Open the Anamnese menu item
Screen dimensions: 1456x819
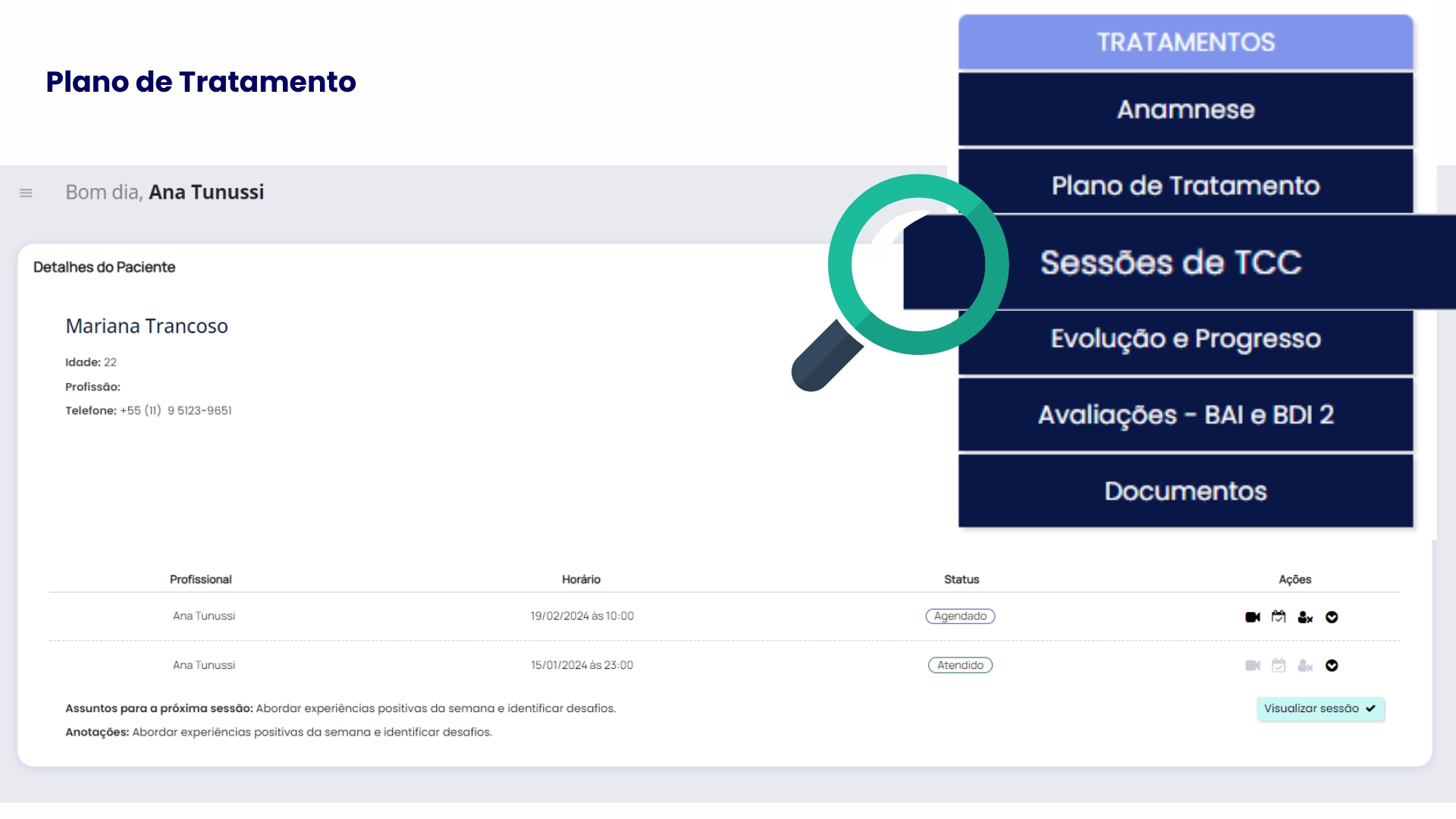(x=1185, y=109)
